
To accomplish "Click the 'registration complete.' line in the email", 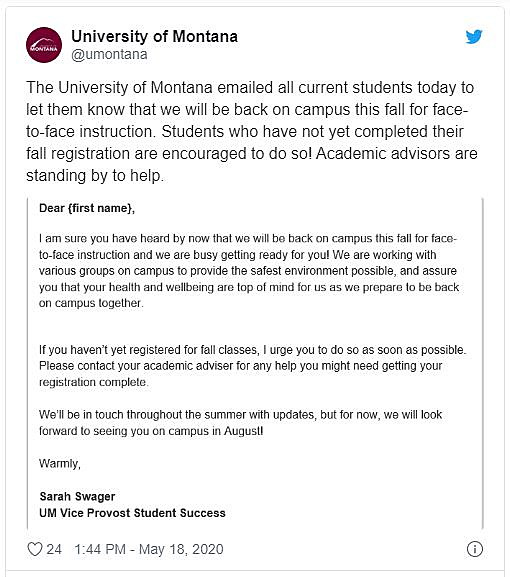I will pyautogui.click(x=94, y=382).
